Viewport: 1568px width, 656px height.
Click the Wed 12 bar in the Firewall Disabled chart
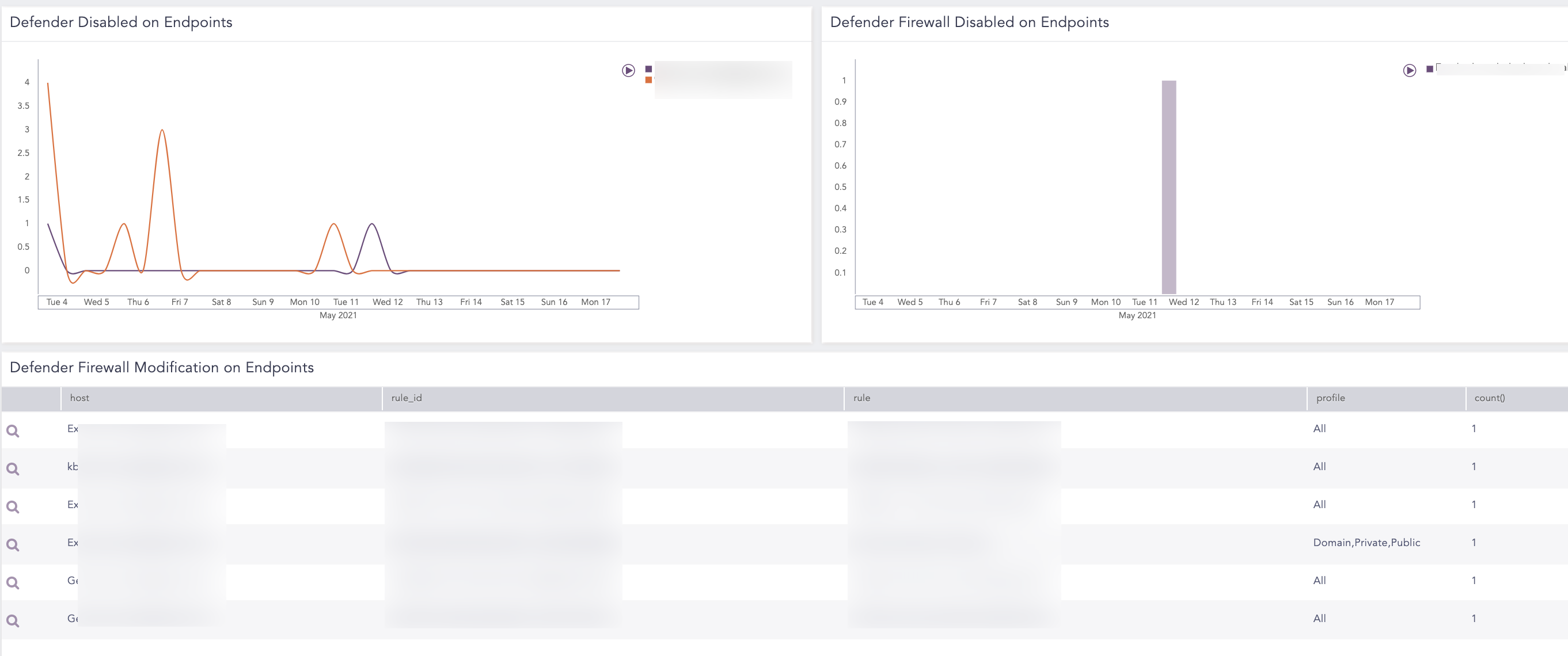tap(1168, 187)
